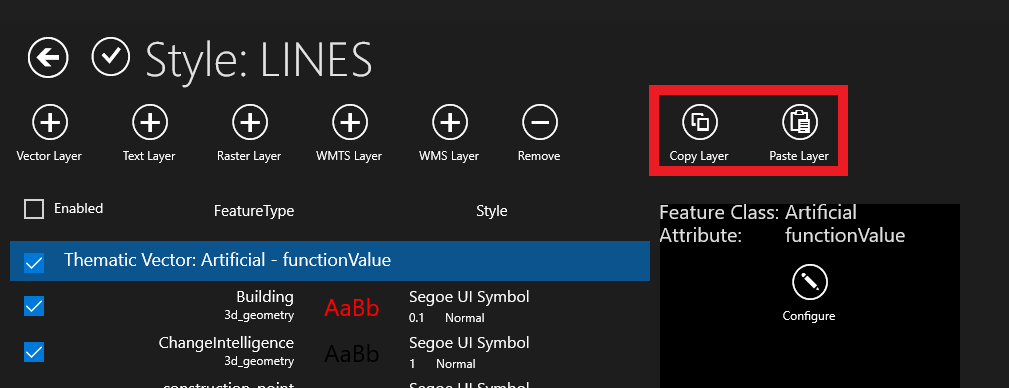1009x388 pixels.
Task: Uncheck the ChangeIntelligence row checkbox
Action: click(x=33, y=352)
